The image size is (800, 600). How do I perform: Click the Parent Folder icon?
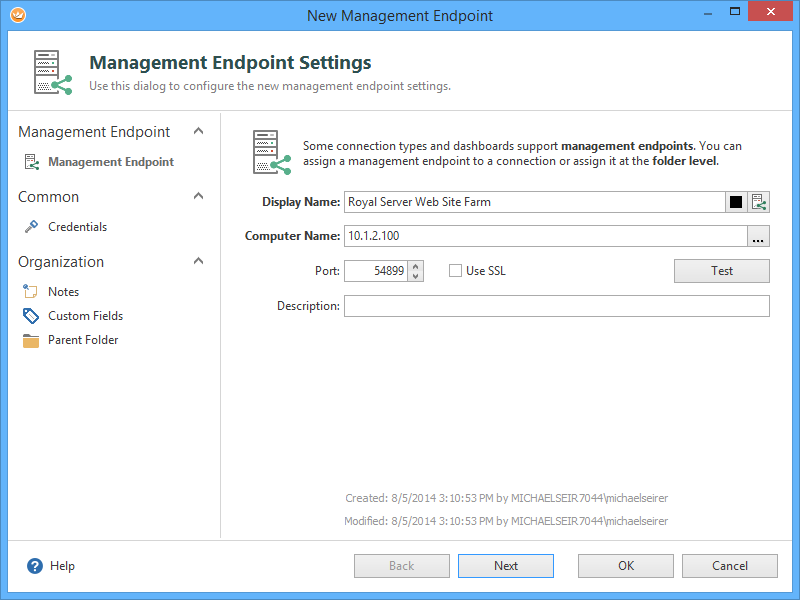31,340
